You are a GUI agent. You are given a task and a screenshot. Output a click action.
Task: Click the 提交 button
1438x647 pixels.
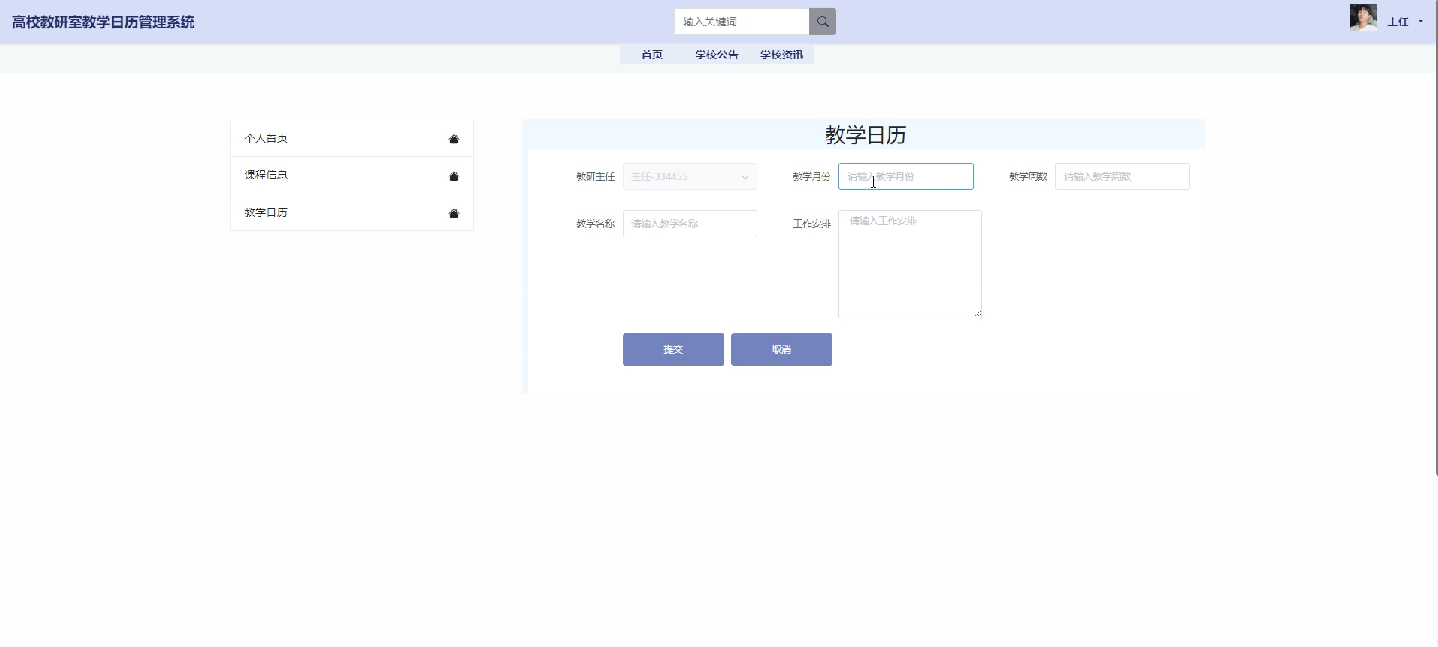click(x=673, y=349)
